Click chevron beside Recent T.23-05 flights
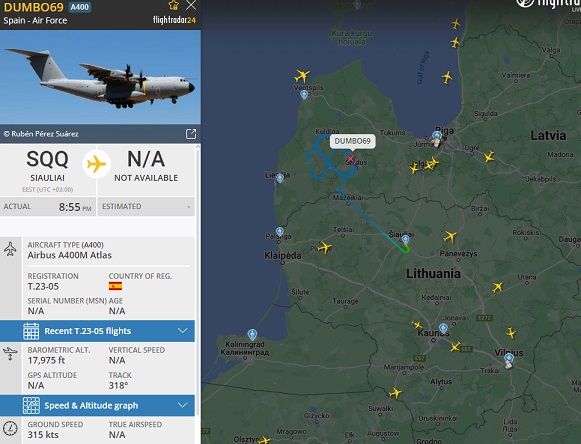581x444 pixels. 183,331
